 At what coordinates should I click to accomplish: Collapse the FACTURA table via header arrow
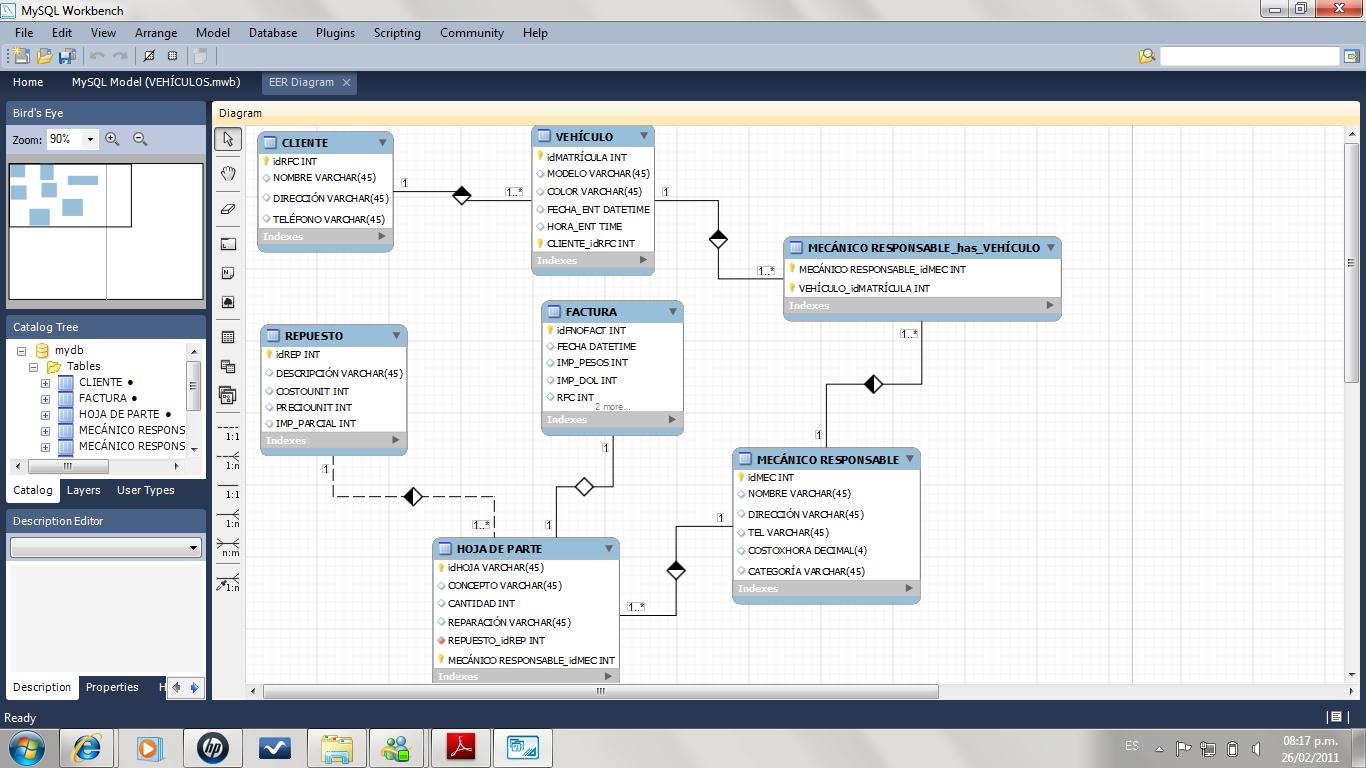pyautogui.click(x=672, y=312)
